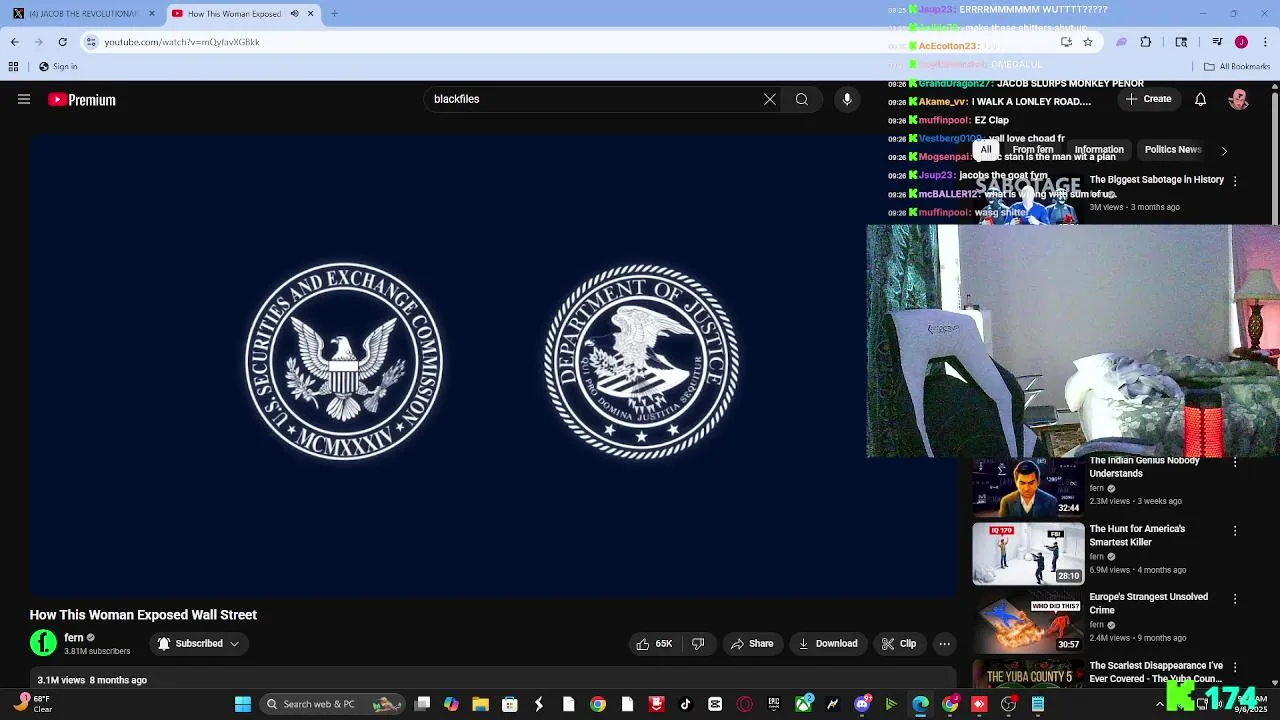This screenshot has width=1280, height=720.
Task: Open Chrome media controls icon
Action: coord(1217,42)
